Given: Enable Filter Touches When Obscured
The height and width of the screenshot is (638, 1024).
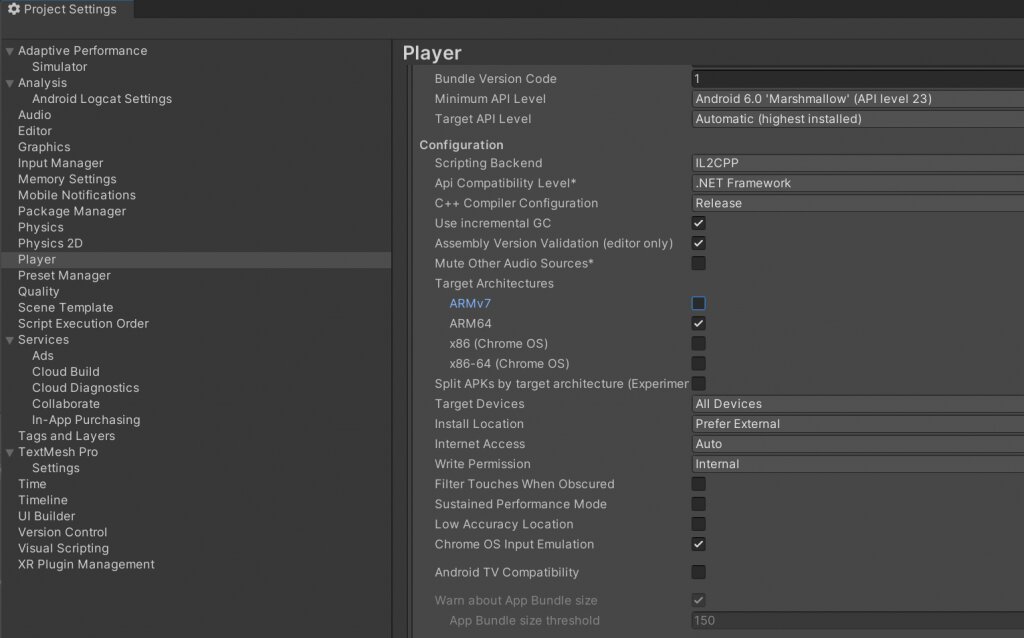Looking at the screenshot, I should pyautogui.click(x=698, y=484).
